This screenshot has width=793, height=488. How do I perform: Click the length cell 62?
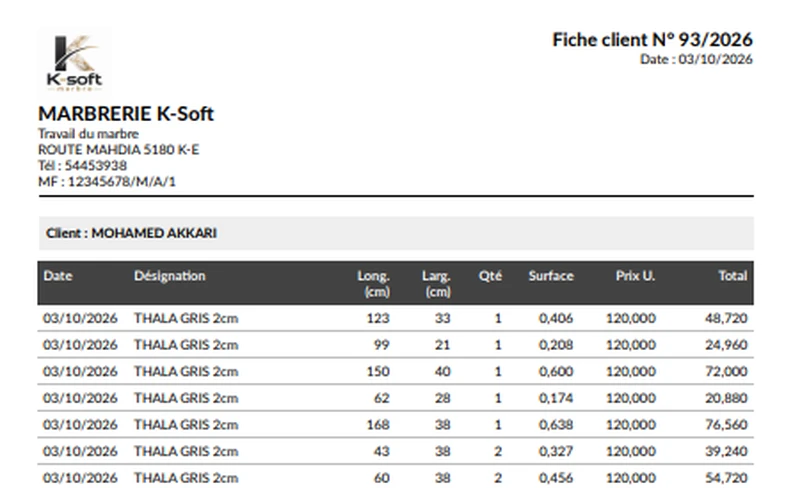382,398
